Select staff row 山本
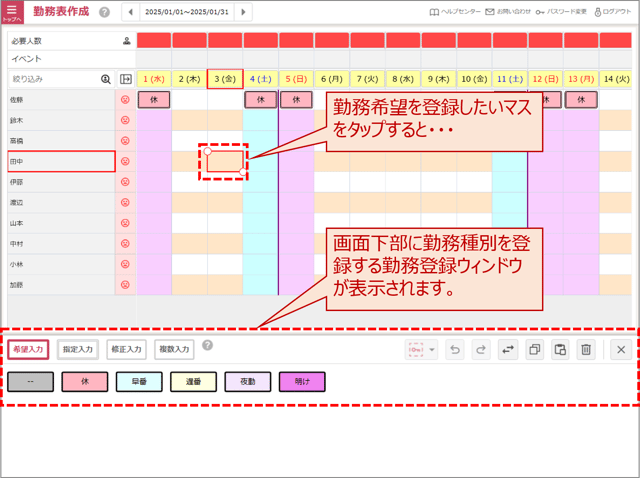This screenshot has width=640, height=478. tap(61, 223)
